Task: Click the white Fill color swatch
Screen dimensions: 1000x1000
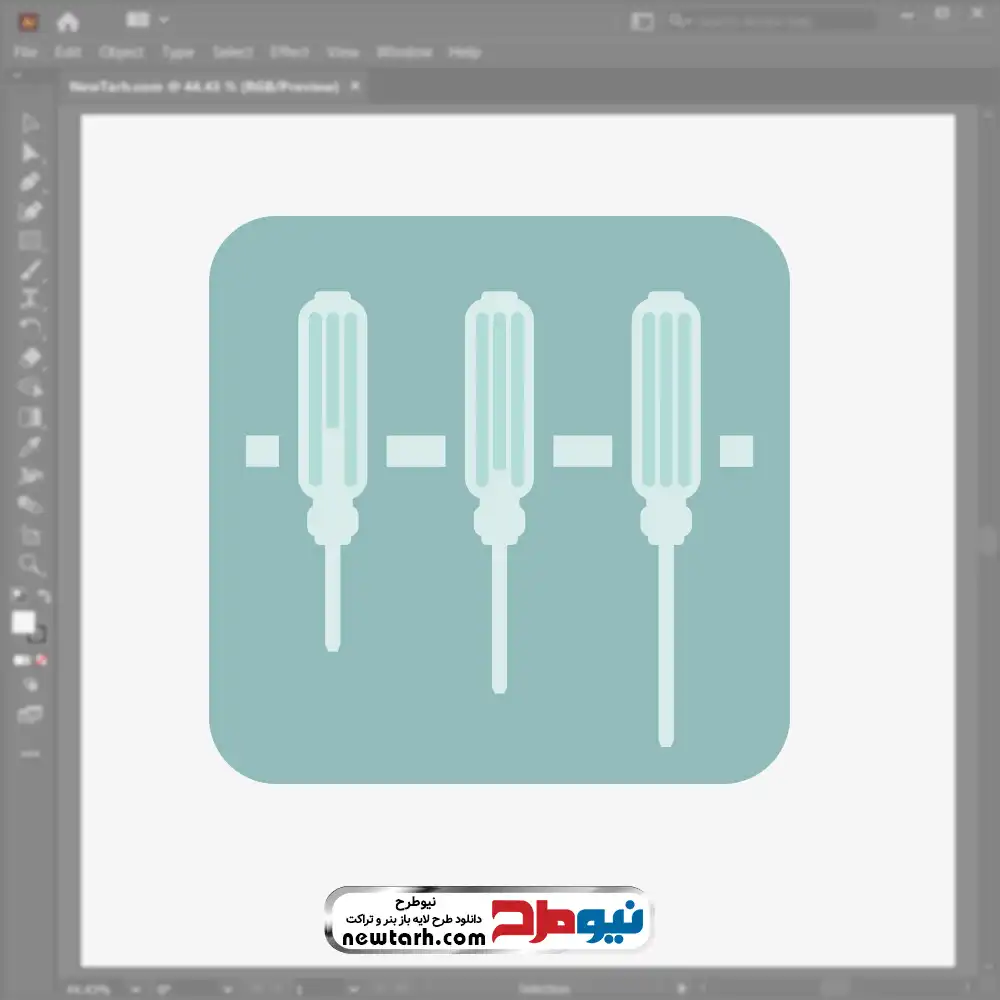Action: coord(23,622)
